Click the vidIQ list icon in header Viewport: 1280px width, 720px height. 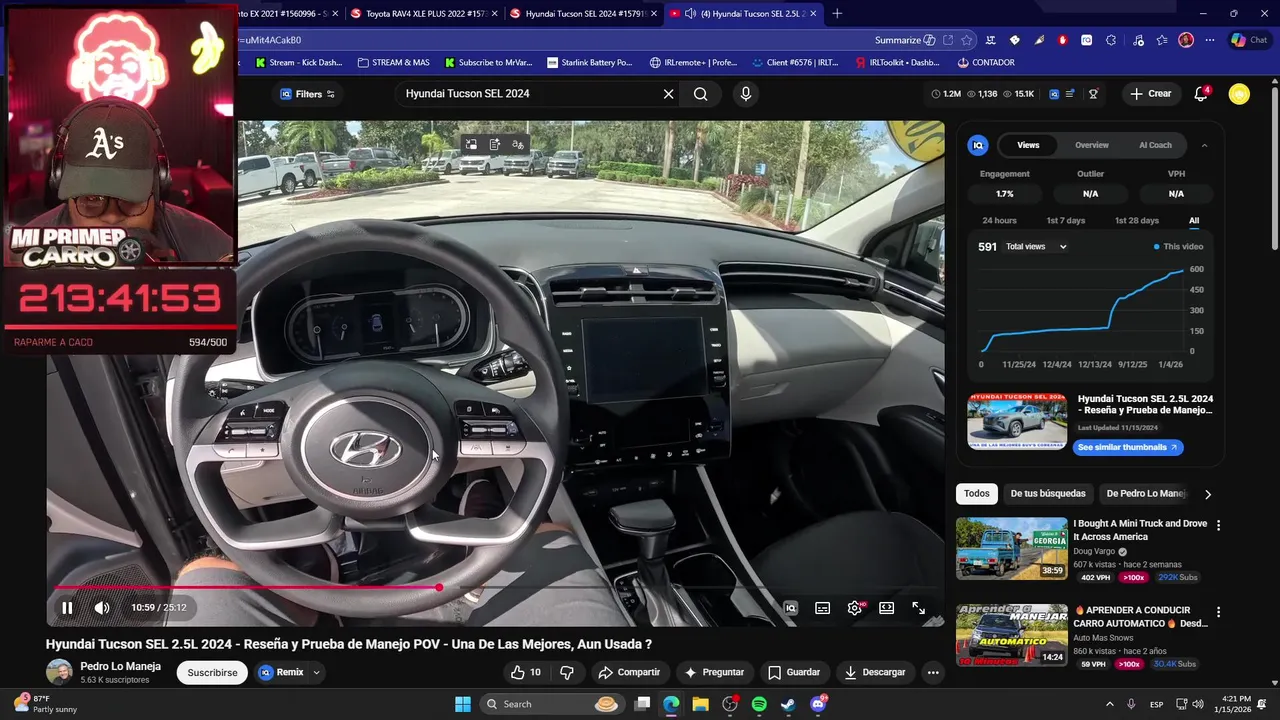point(1070,94)
